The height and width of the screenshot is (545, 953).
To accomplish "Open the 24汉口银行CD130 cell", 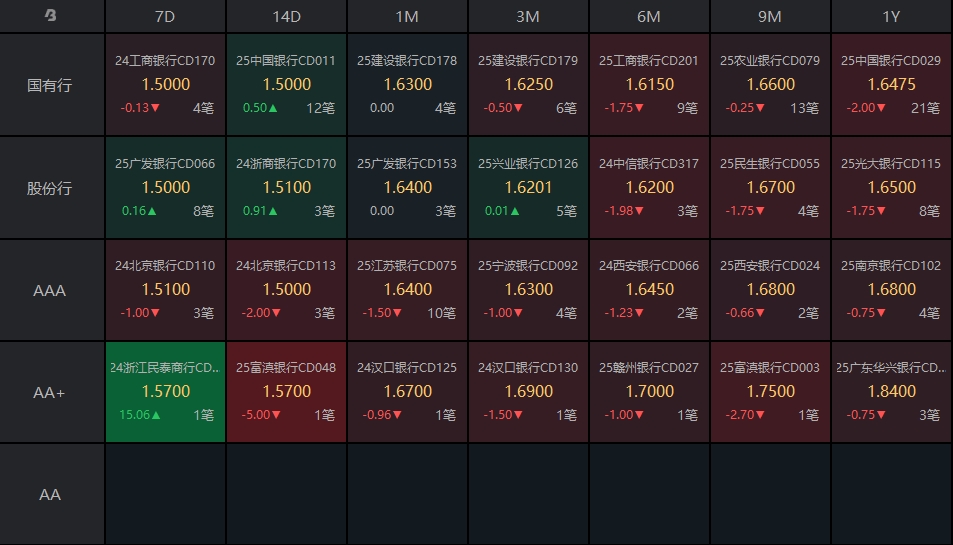I will [528, 392].
